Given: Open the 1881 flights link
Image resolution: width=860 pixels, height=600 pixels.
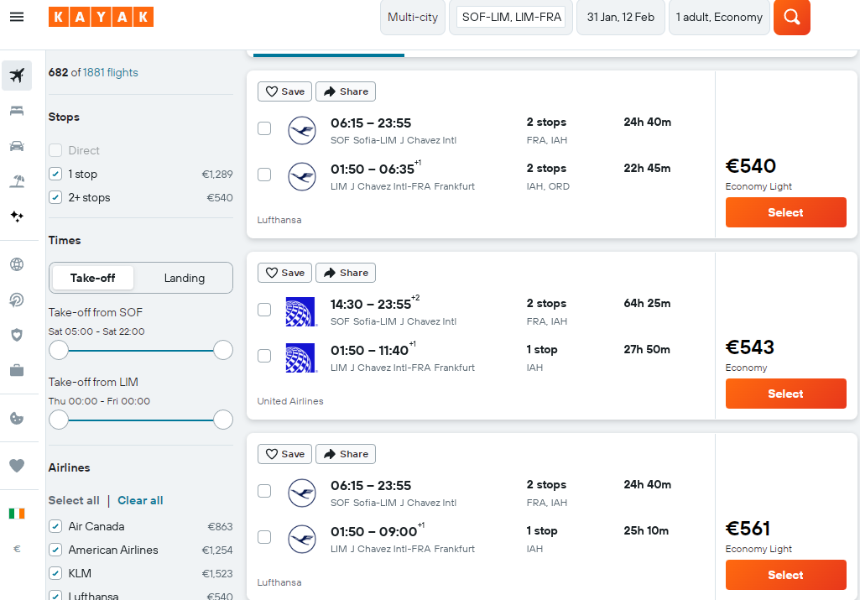Looking at the screenshot, I should [111, 72].
